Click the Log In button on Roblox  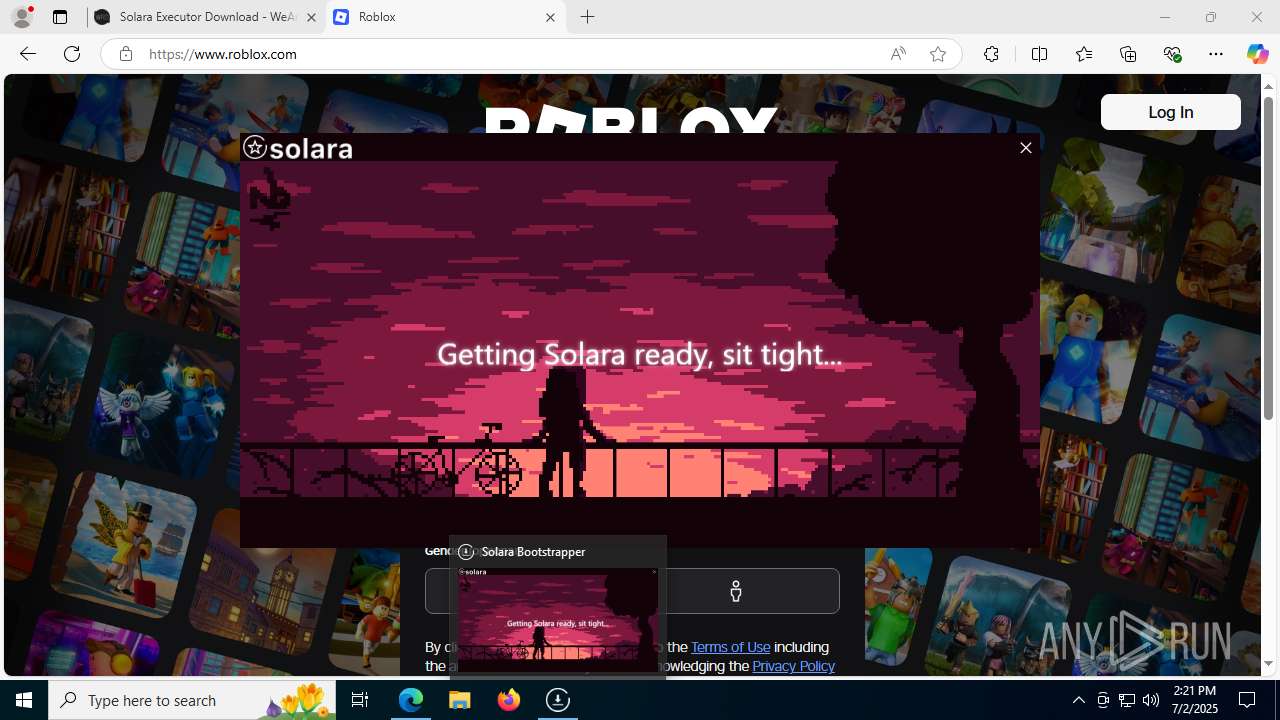tap(1170, 112)
